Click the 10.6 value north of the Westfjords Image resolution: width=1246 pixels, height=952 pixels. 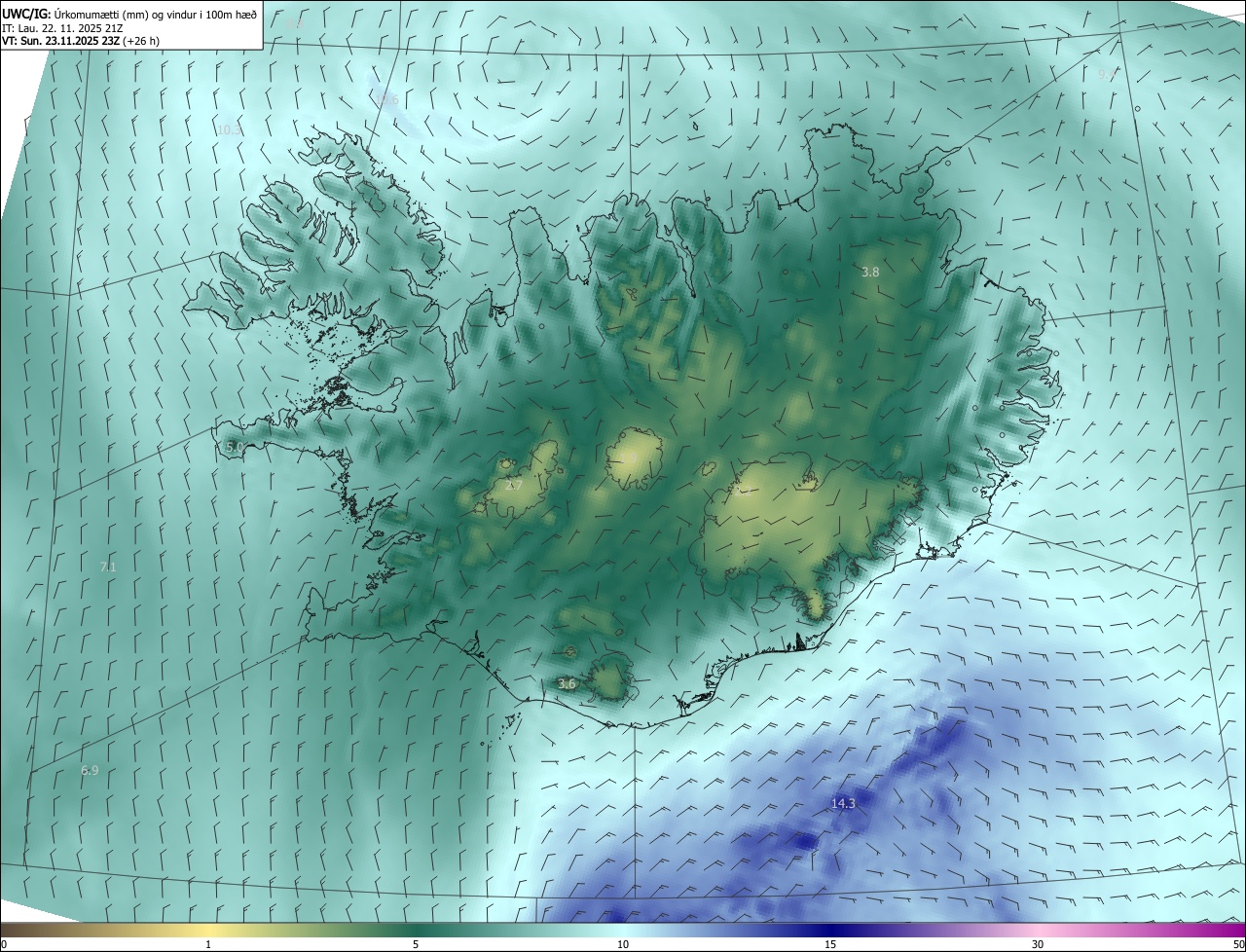pos(386,100)
